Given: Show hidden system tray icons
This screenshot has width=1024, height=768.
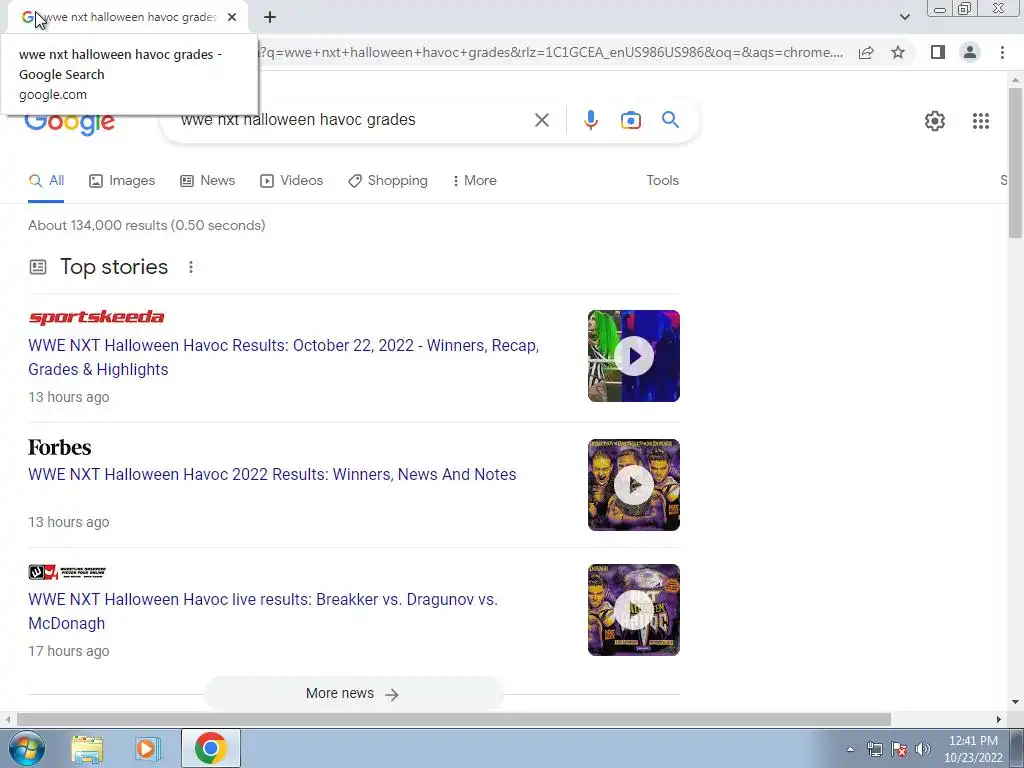Looking at the screenshot, I should [x=850, y=749].
